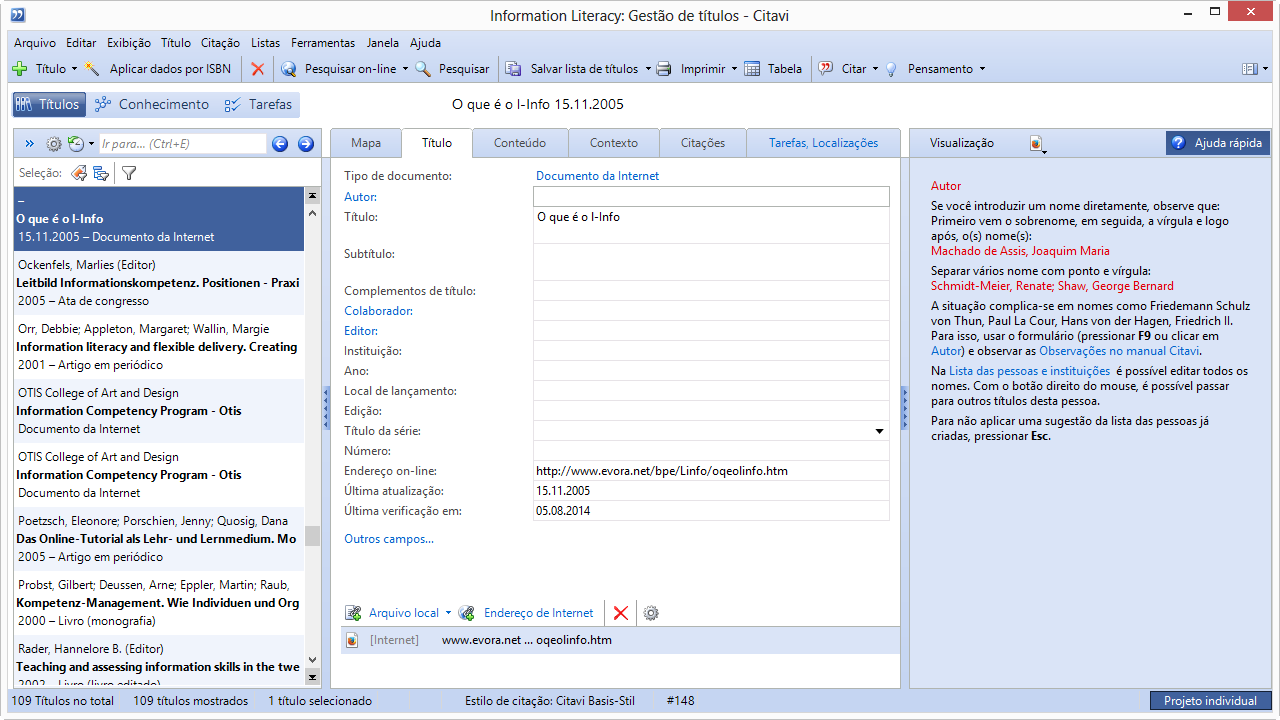The image size is (1280, 720).
Task: Click the Salvar lista de títulos icon
Action: (513, 69)
